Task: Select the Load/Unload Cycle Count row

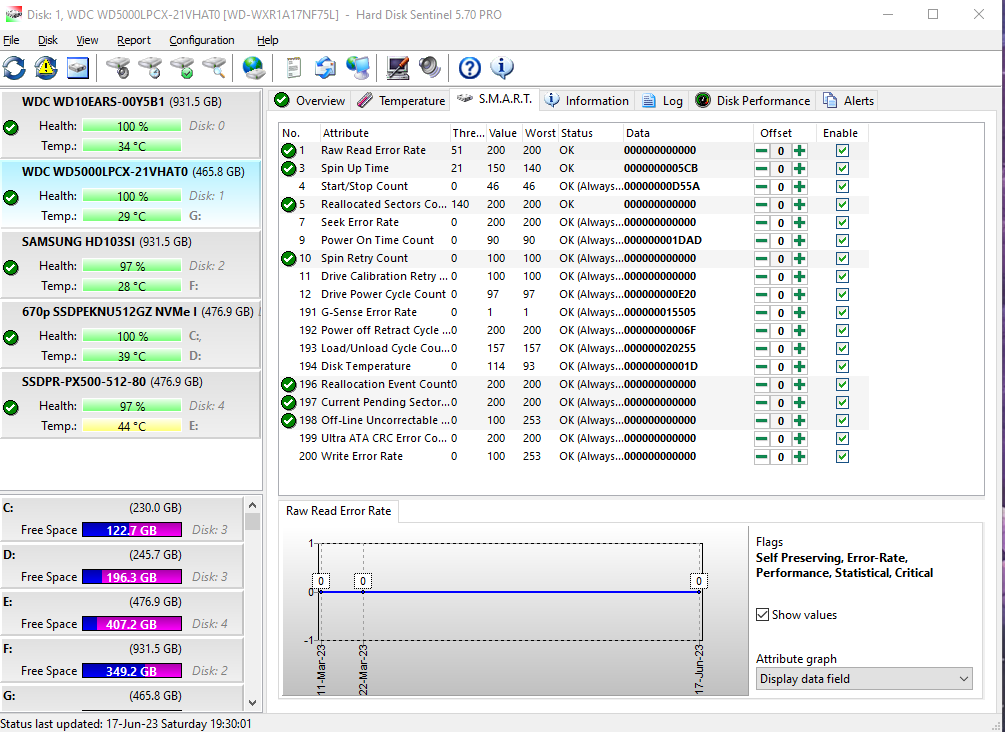Action: tap(574, 349)
